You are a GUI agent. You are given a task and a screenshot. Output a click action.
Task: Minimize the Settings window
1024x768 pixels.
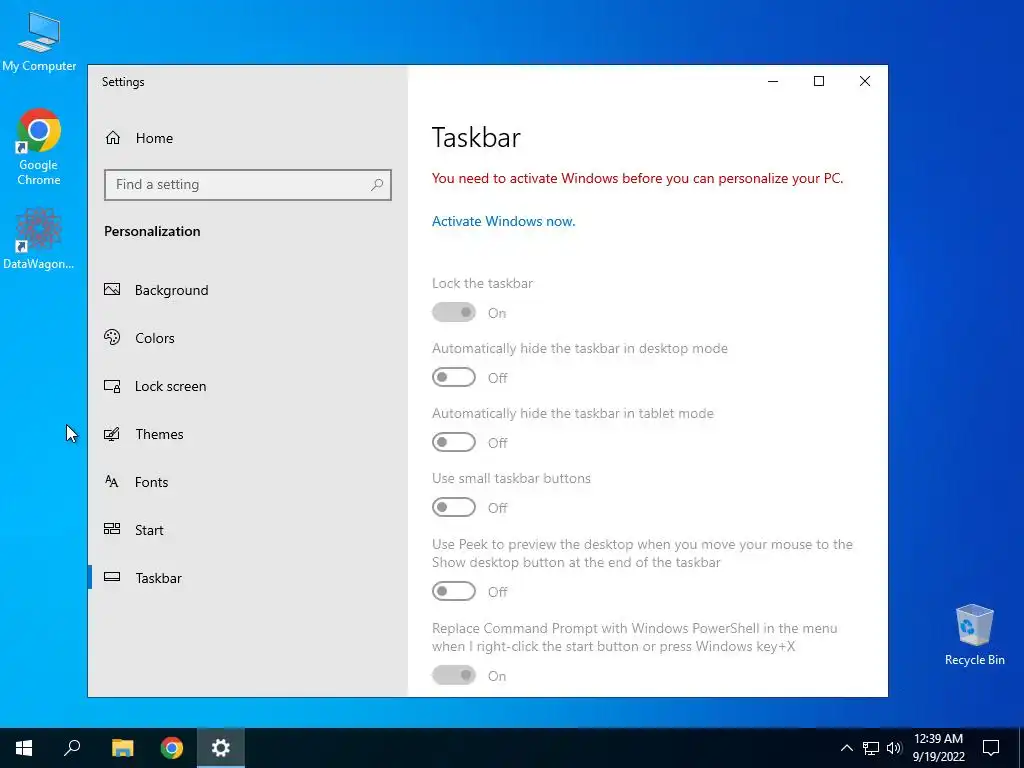(773, 81)
